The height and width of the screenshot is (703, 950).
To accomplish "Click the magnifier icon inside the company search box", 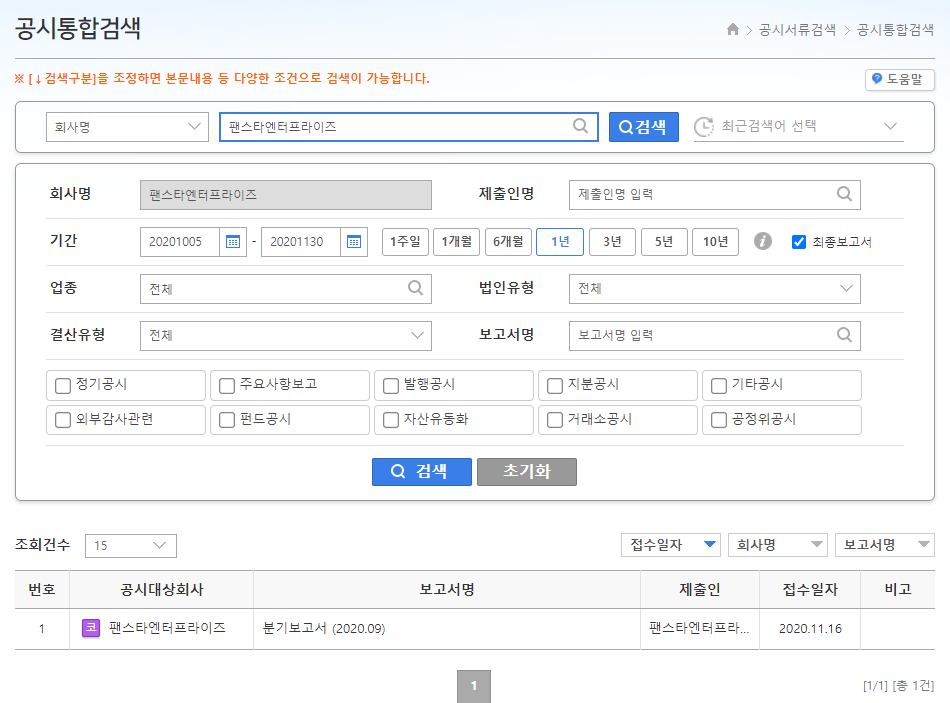I will pyautogui.click(x=580, y=125).
